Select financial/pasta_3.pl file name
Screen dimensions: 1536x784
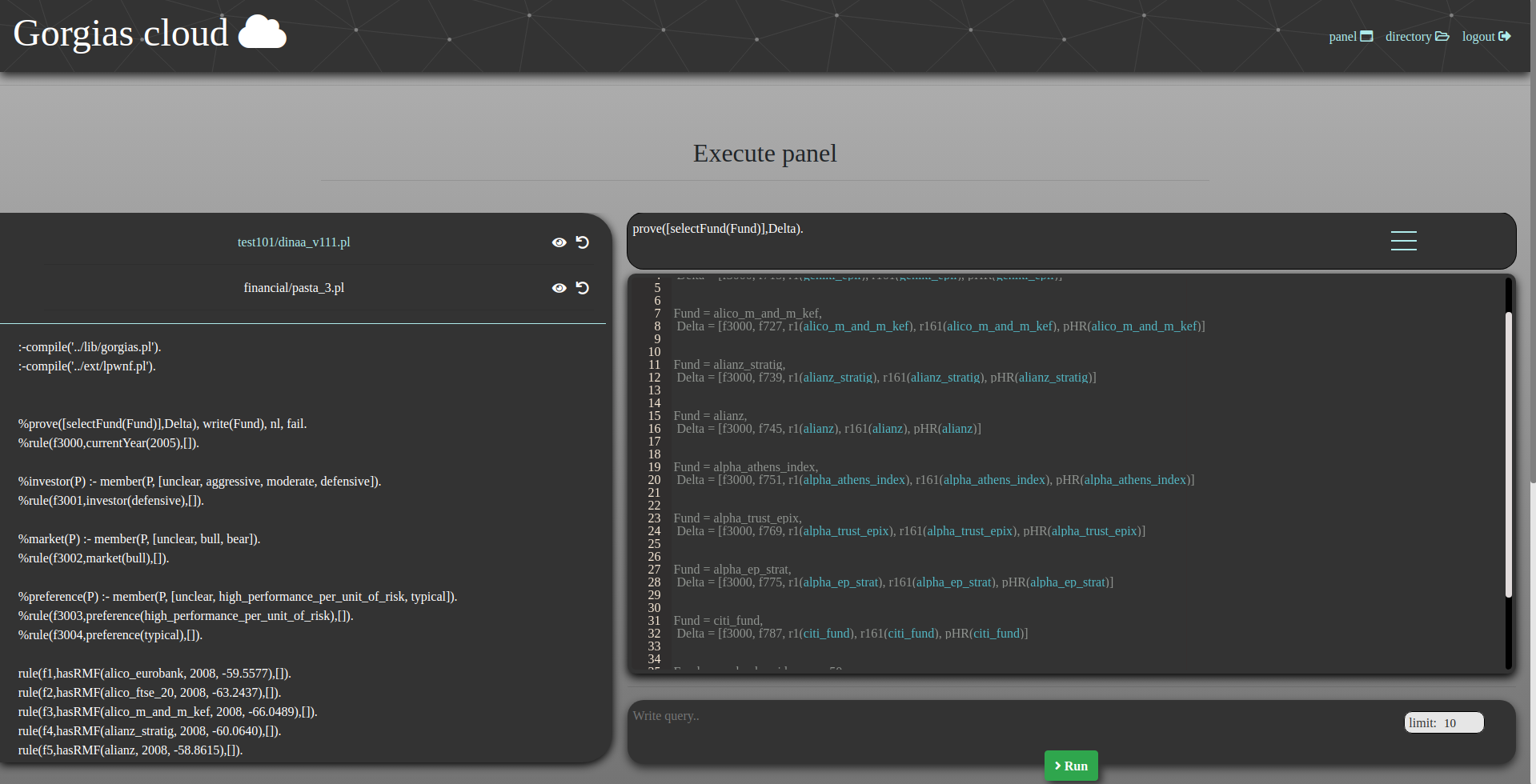pos(294,288)
